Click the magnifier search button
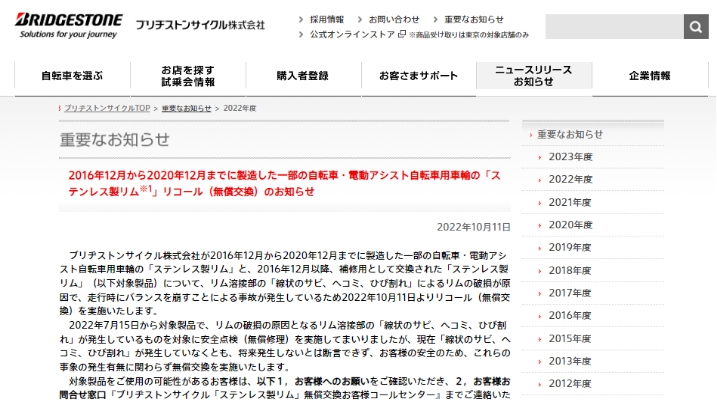The image size is (717, 400). point(696,27)
